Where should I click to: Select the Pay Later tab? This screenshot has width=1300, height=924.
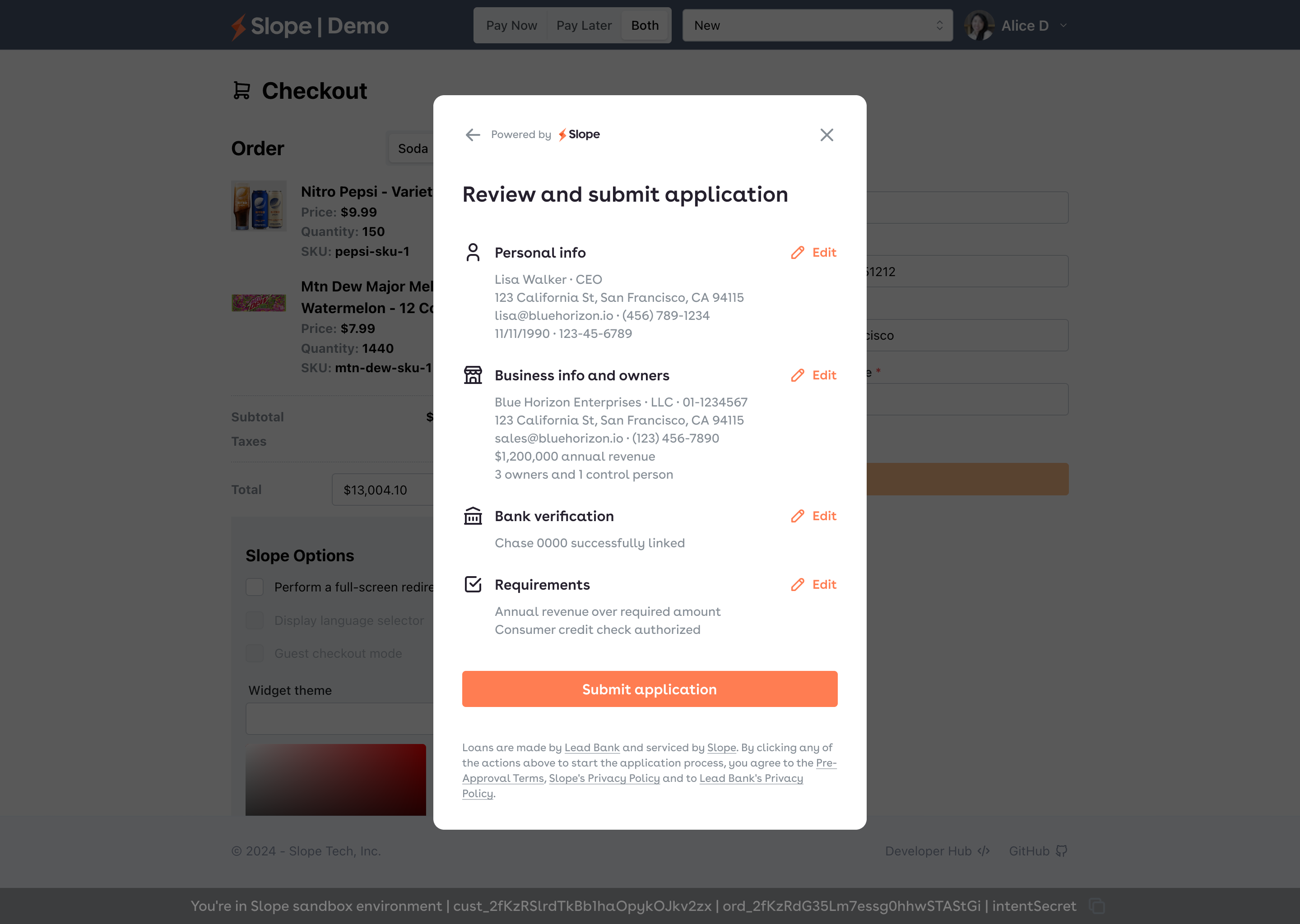click(583, 26)
